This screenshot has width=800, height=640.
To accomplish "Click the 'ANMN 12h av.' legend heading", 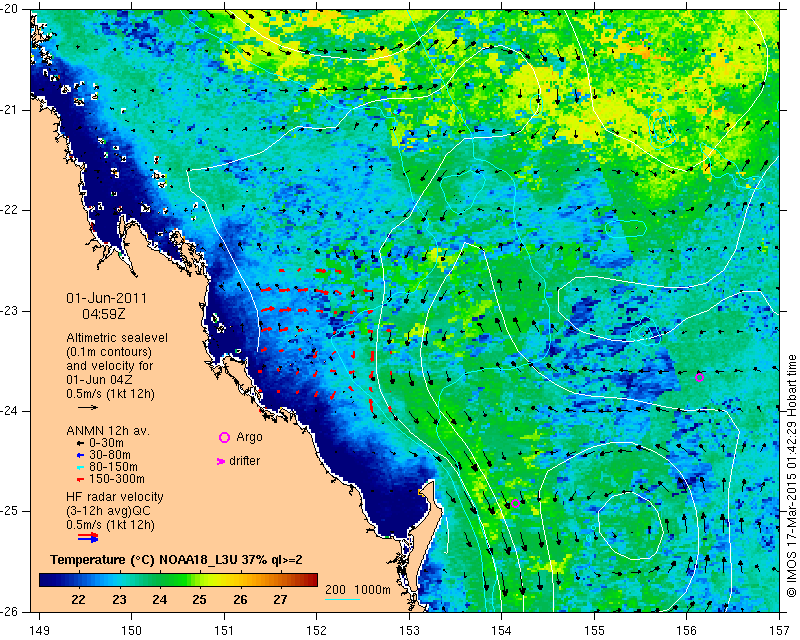I will click(108, 431).
